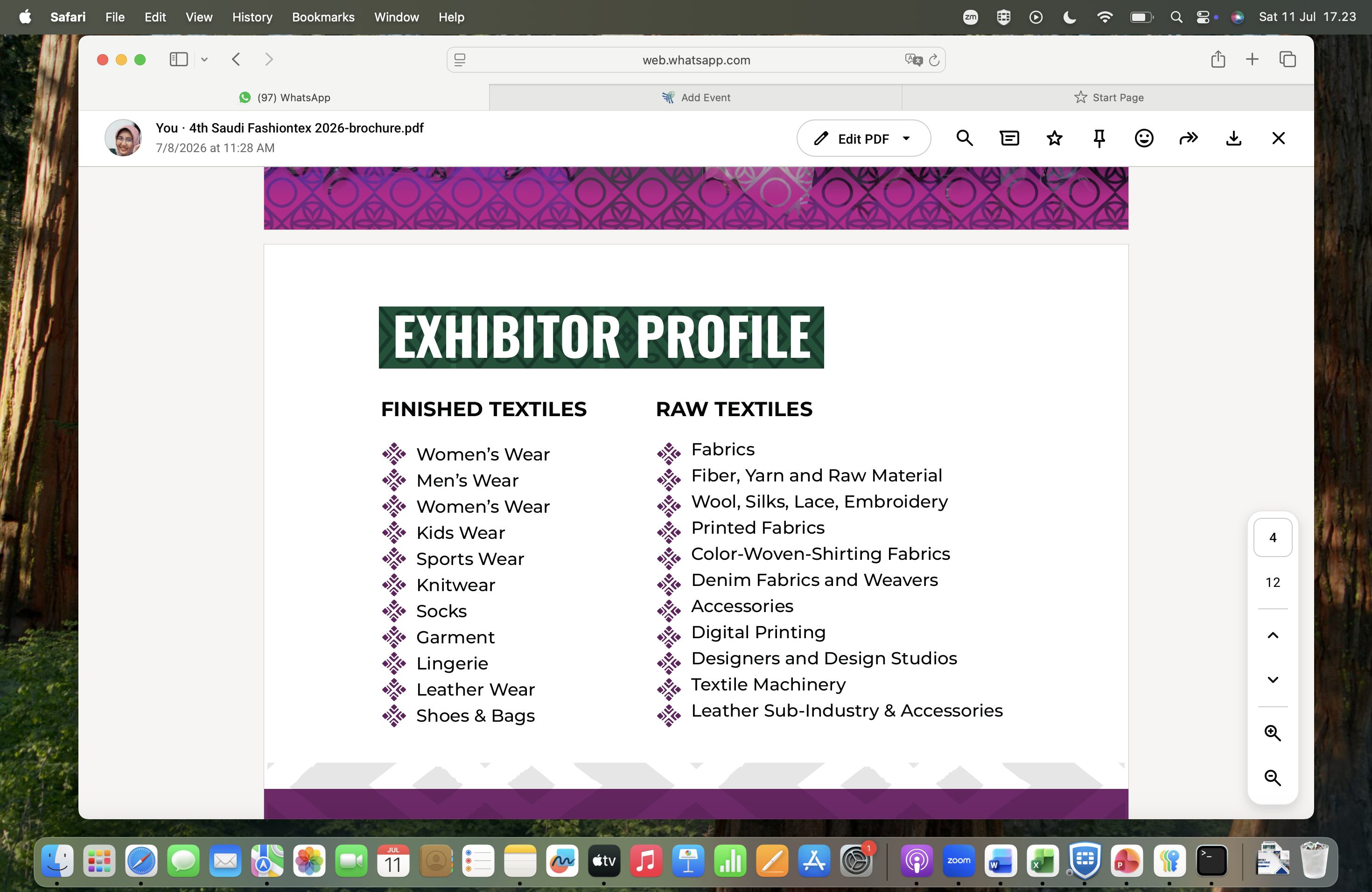Click the sender profile picture

[123, 138]
